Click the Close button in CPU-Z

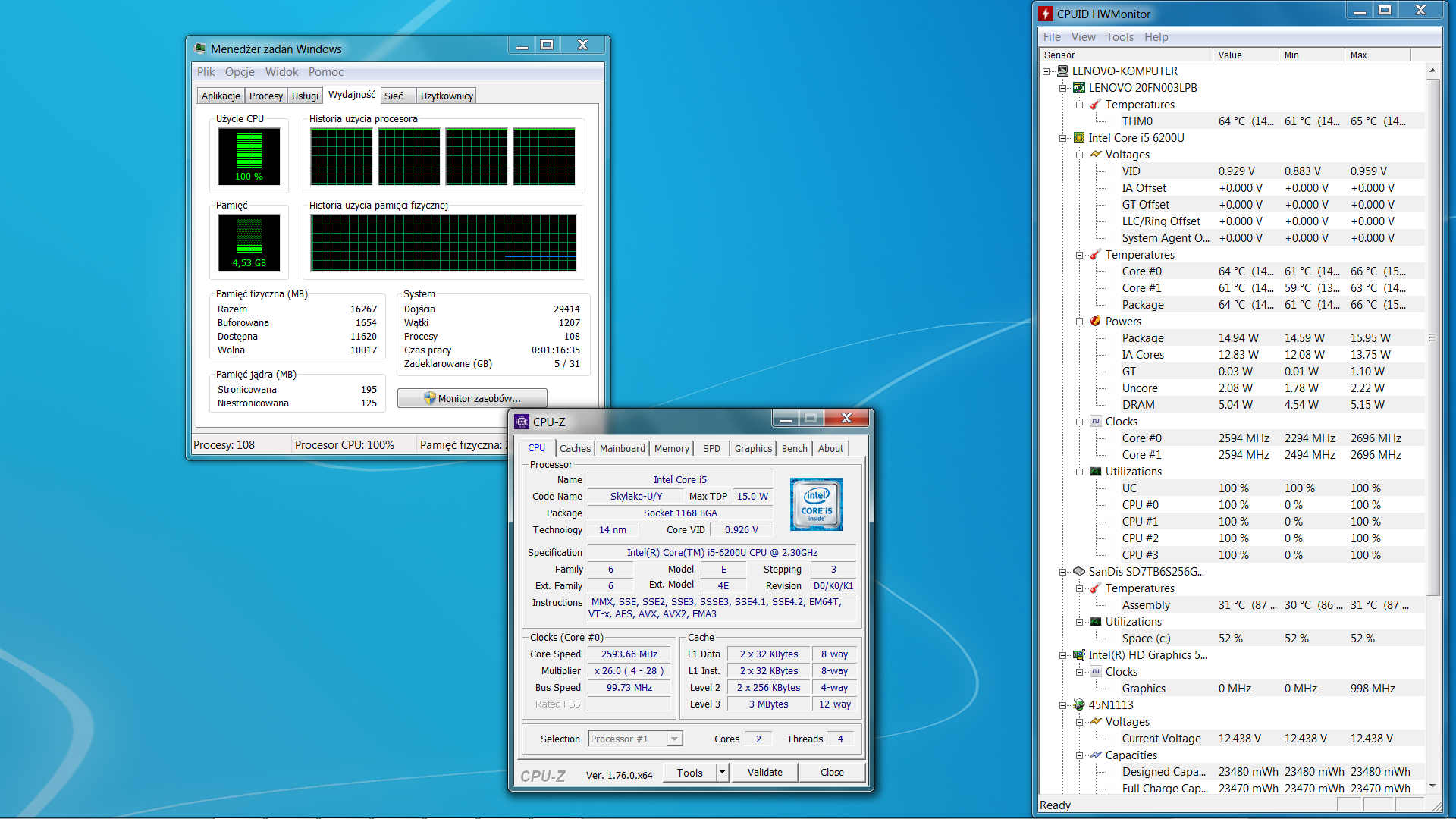[832, 773]
